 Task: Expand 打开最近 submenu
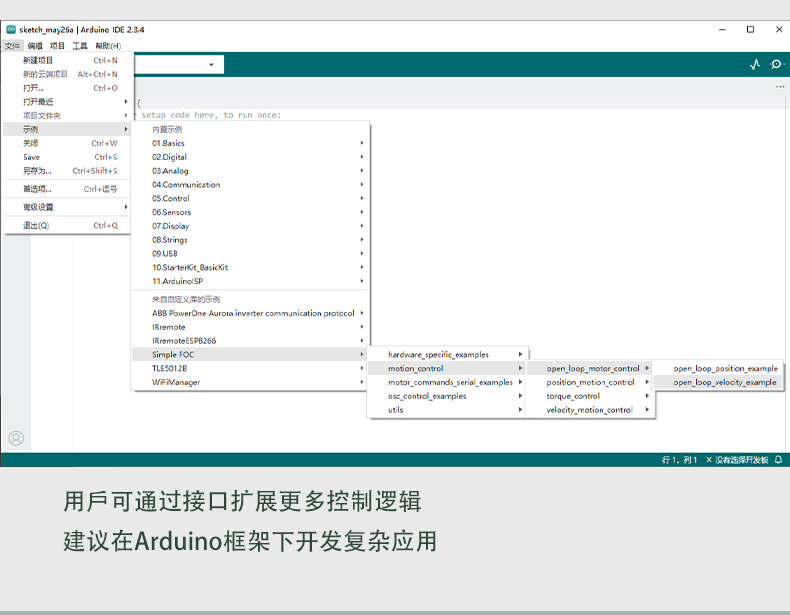click(67, 102)
